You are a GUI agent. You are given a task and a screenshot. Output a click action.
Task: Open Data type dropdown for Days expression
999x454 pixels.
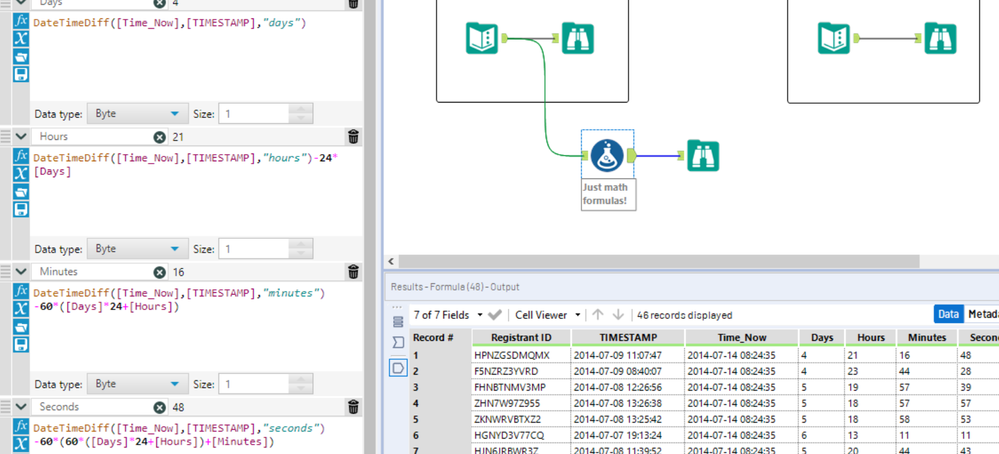coord(138,114)
